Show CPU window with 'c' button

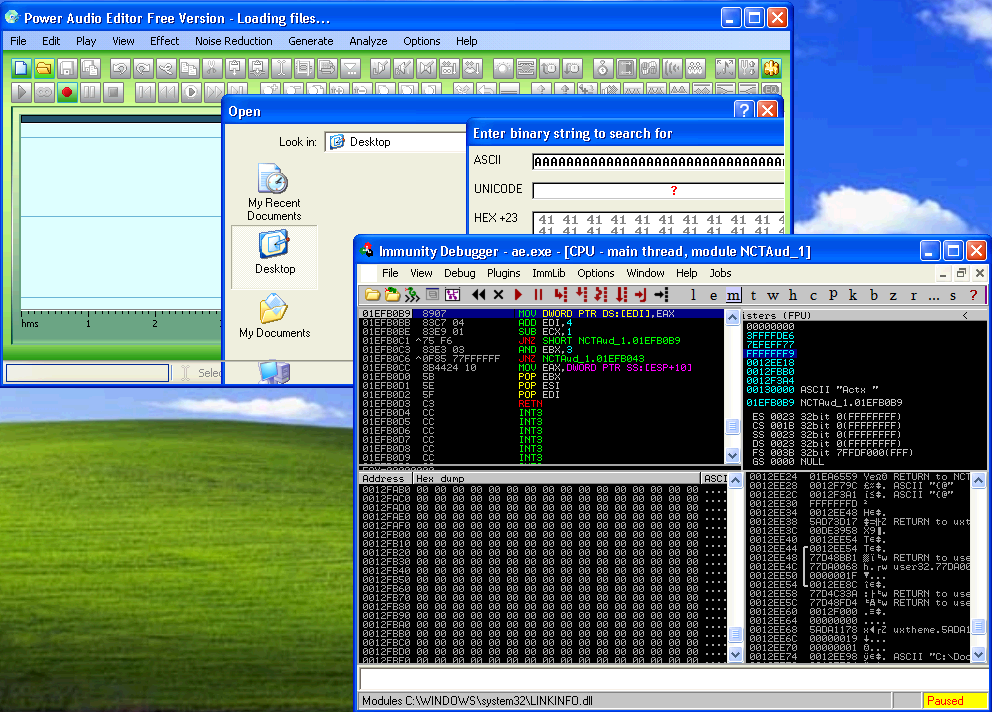click(x=813, y=295)
